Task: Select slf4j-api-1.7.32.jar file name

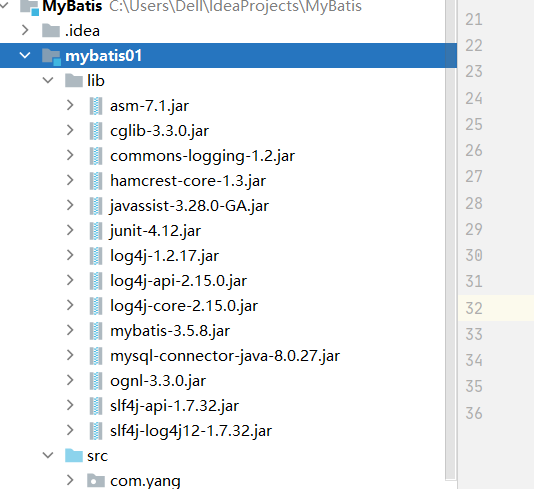Action: tap(174, 406)
